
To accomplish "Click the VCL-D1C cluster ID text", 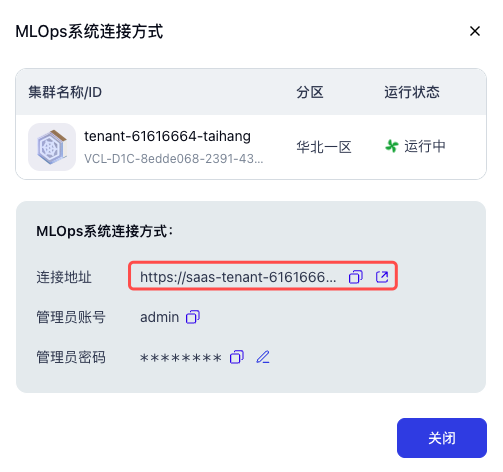I will click(174, 159).
